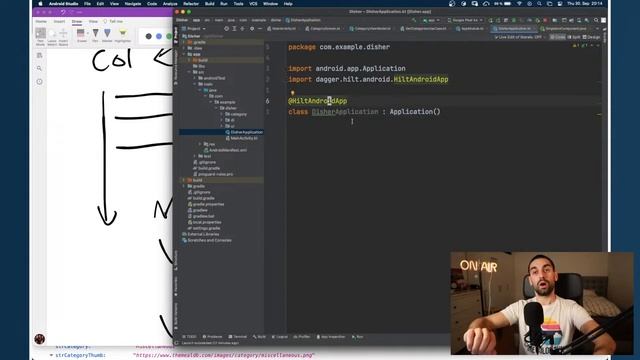Open the Google Pixel device dropdown

465,20
